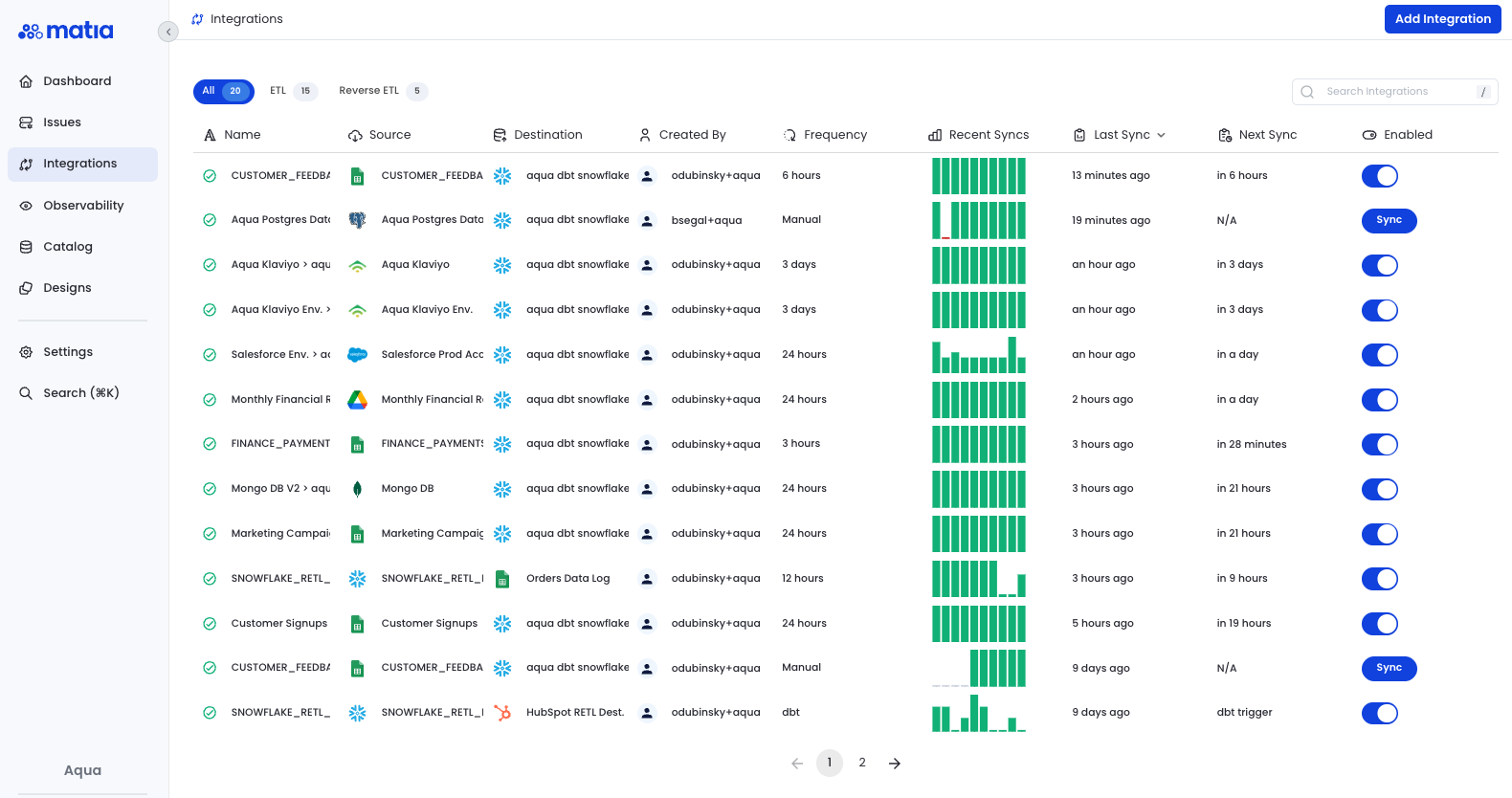Click the Frequency column header

tap(825, 135)
